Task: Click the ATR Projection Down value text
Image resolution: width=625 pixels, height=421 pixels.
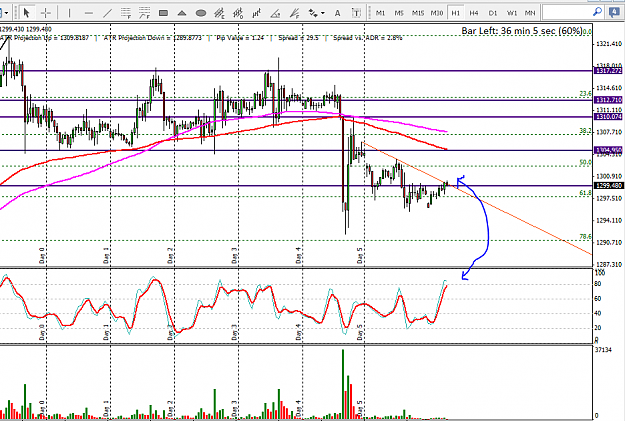Action: click(x=153, y=38)
